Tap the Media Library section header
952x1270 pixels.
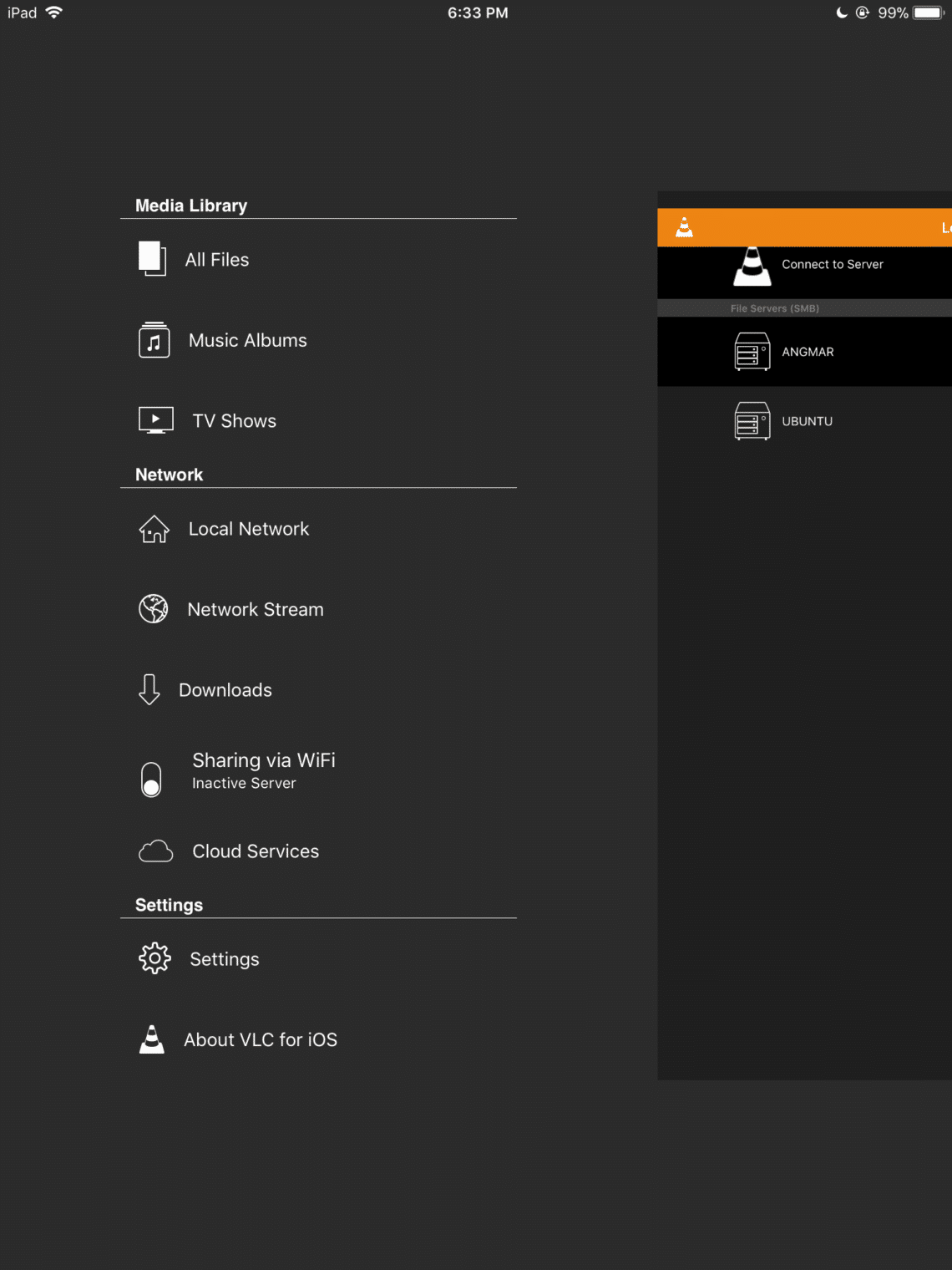[191, 206]
